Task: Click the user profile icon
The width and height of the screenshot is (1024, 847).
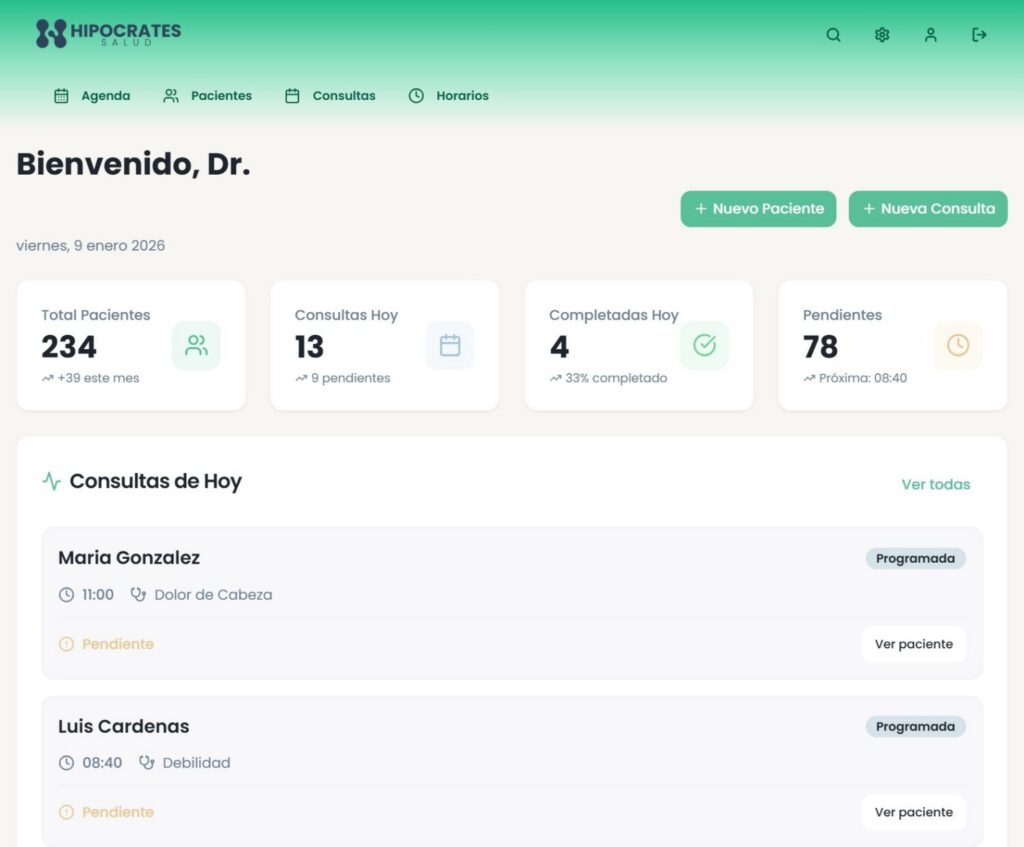Action: tap(931, 35)
